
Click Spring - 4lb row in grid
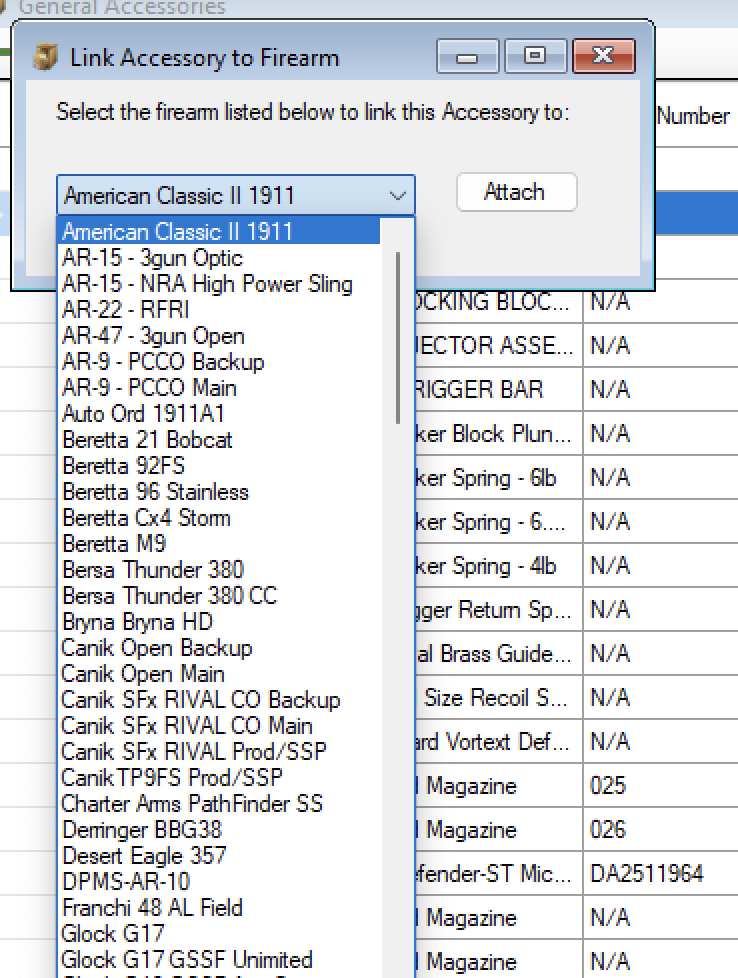[498, 566]
